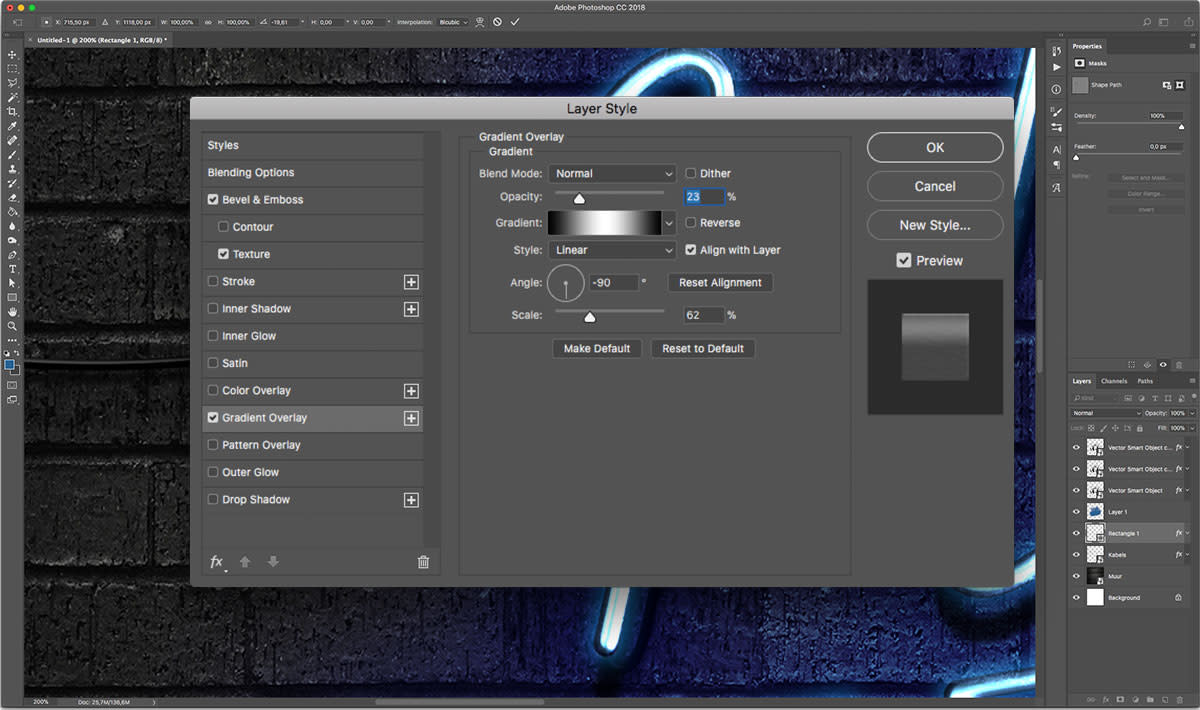Screen dimensions: 1200x710
Task: Enable the Inner Glow checkbox
Action: tap(213, 336)
